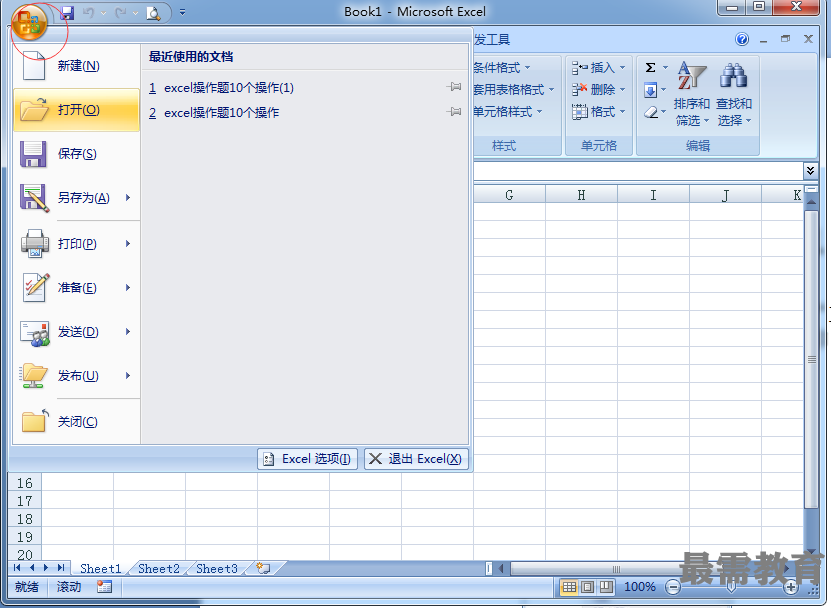Click the horizontal scrollbar left arrow
Viewport: 831px width, 608px height.
point(501,569)
